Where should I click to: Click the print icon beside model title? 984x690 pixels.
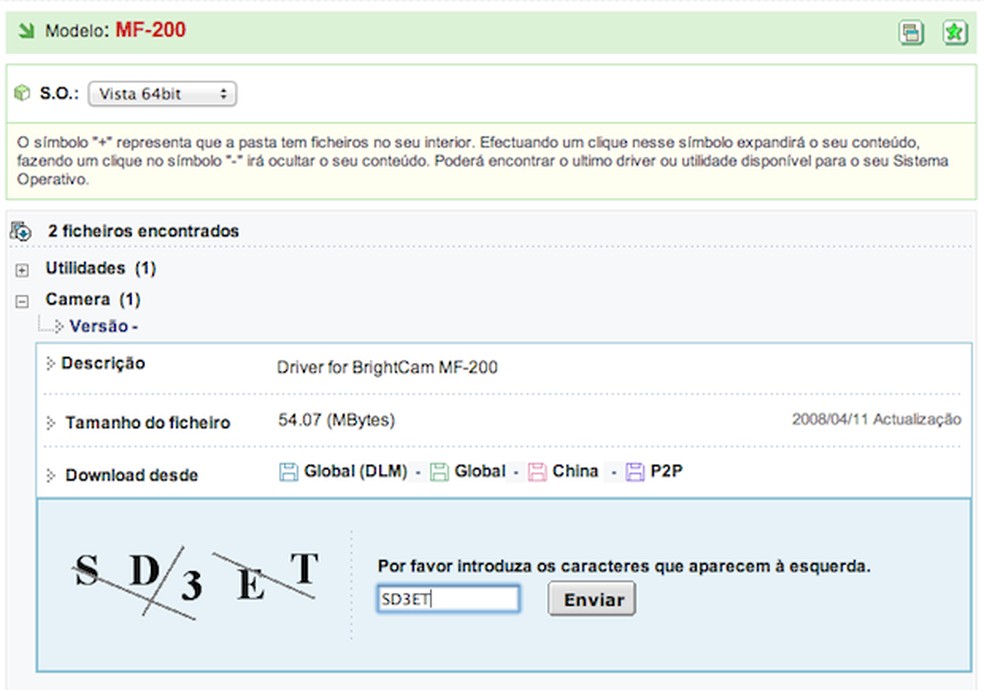coord(911,32)
